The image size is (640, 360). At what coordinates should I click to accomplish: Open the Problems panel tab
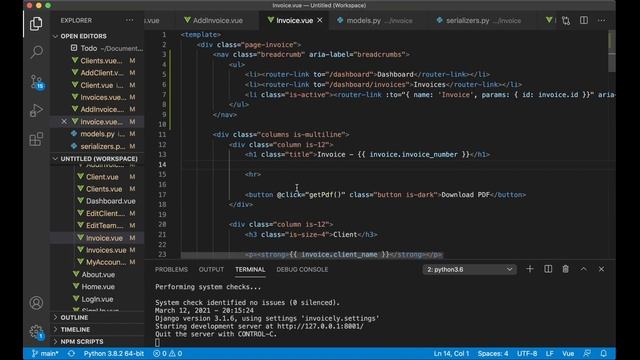click(x=171, y=269)
